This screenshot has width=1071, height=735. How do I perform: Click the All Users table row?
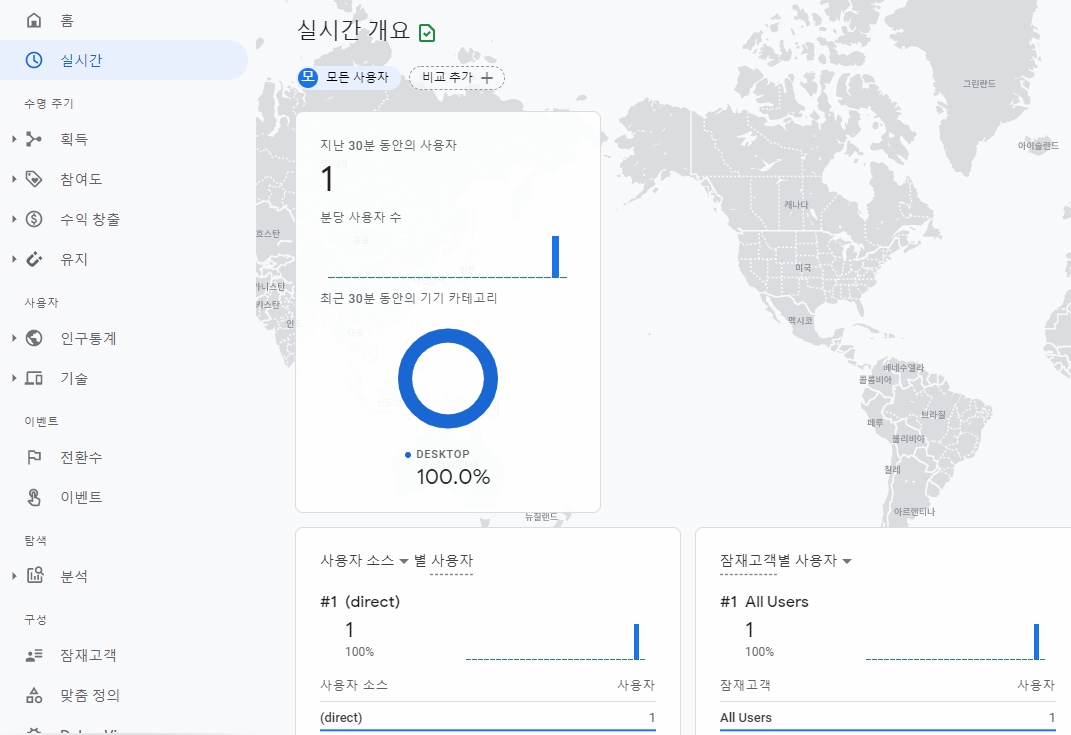887,717
